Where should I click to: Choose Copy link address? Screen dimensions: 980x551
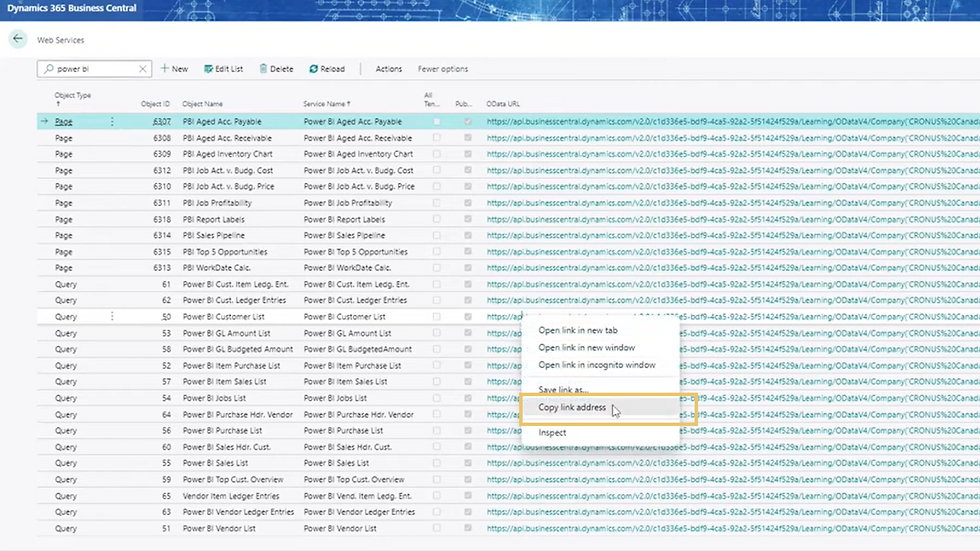pyautogui.click(x=572, y=407)
